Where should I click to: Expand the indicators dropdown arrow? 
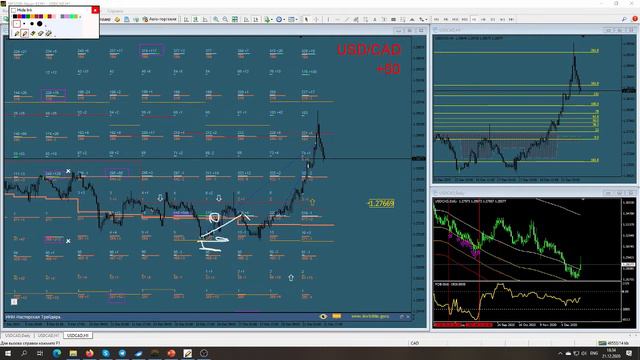click(272, 19)
